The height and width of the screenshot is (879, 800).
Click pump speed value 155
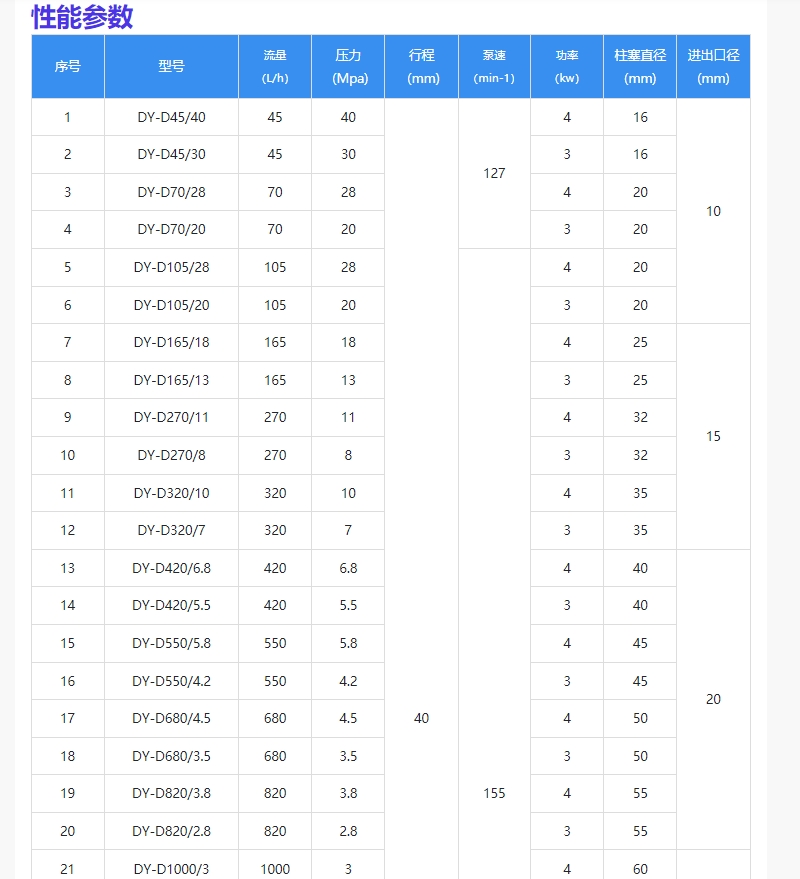[x=494, y=793]
